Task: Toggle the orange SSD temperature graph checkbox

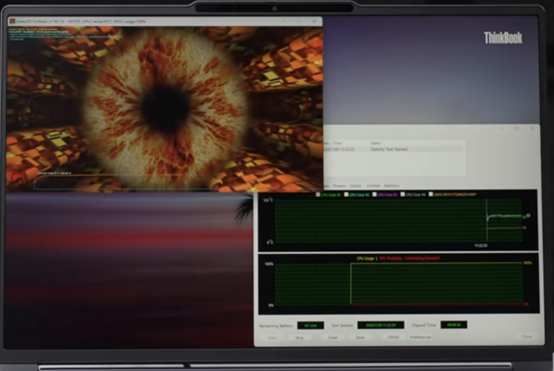Action: click(431, 194)
